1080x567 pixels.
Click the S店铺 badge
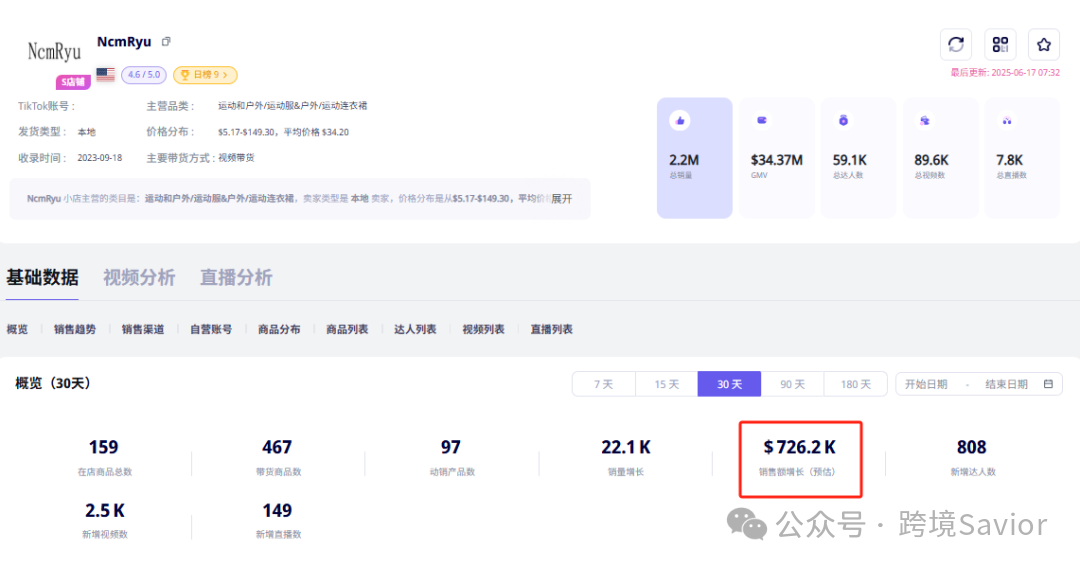coord(72,82)
